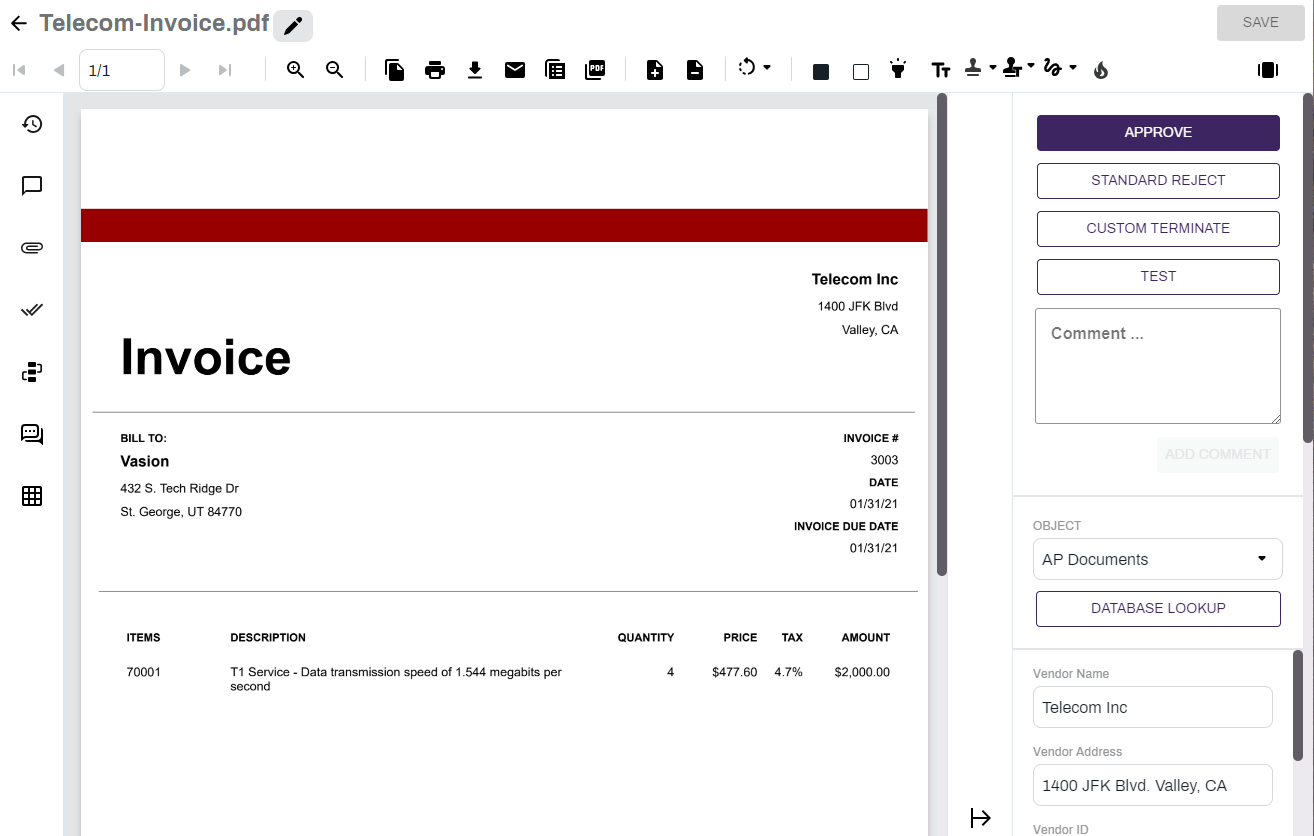
Task: Click the STANDARD REJECT button
Action: pyautogui.click(x=1158, y=181)
